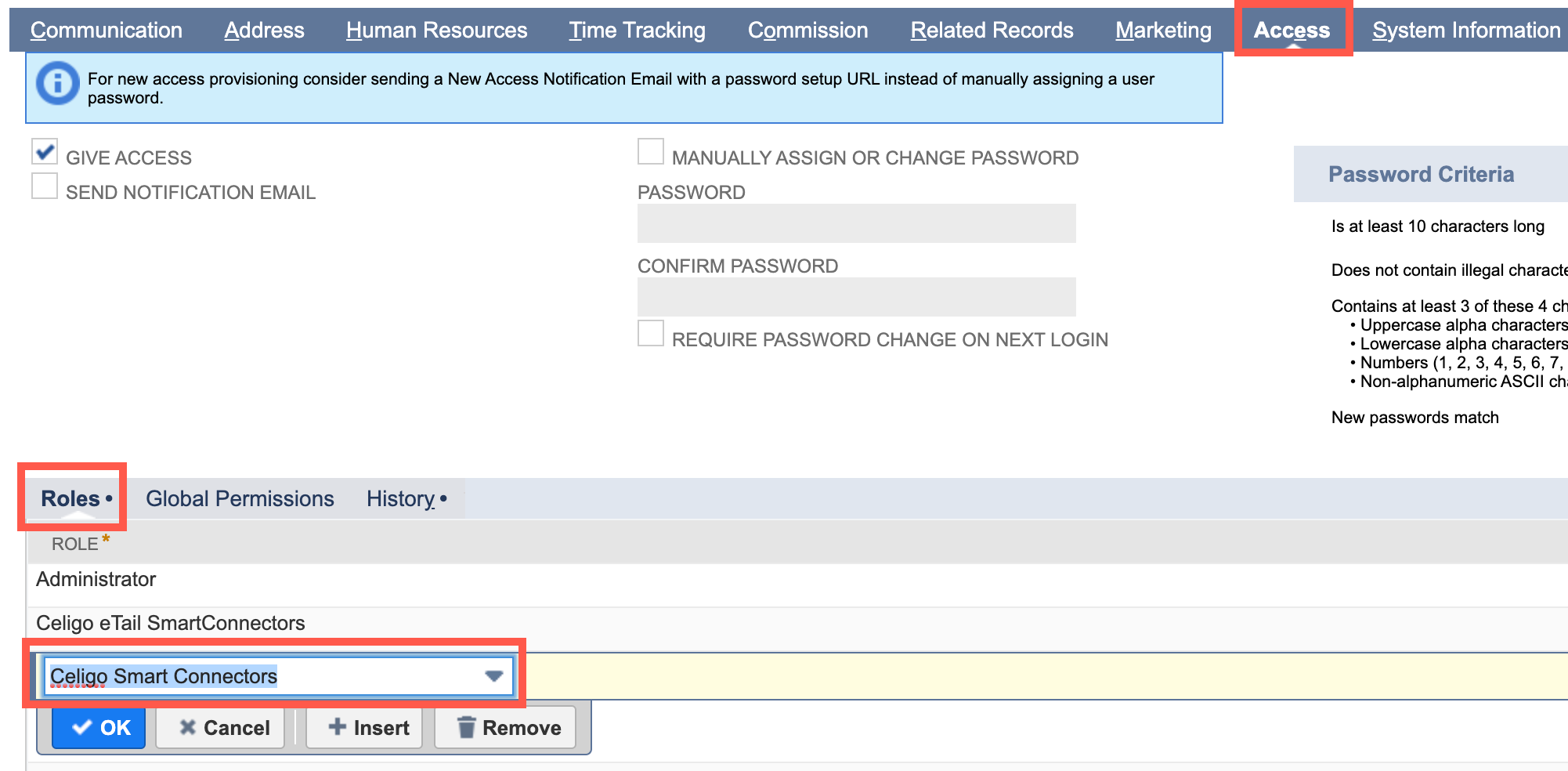Switch to the Access tab
1568x771 pixels.
pos(1292,30)
